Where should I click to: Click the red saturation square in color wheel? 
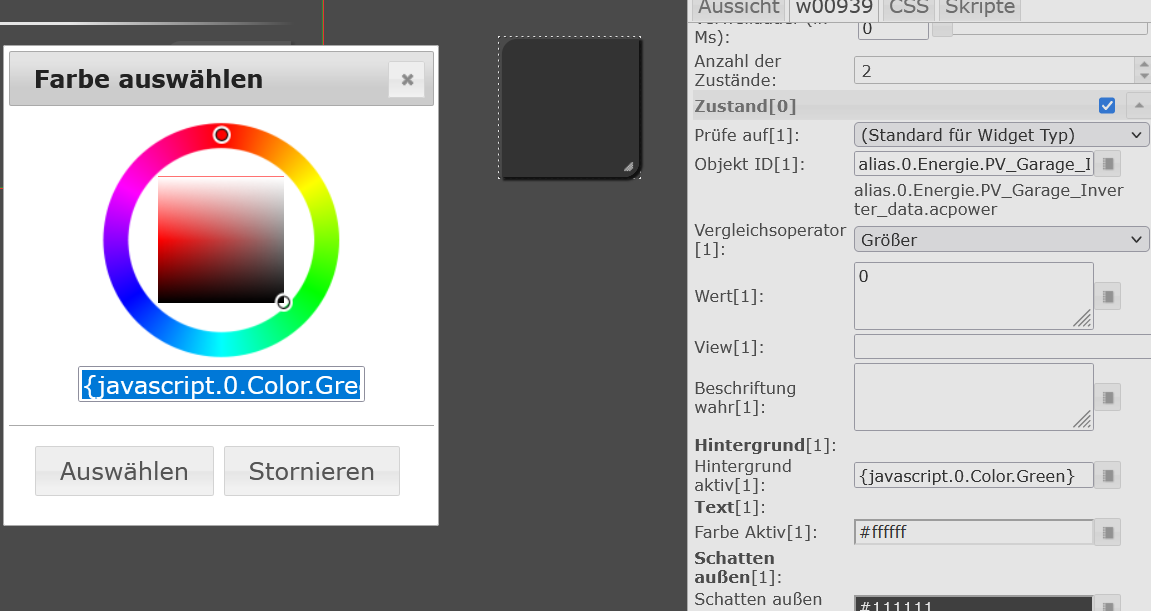click(x=221, y=240)
